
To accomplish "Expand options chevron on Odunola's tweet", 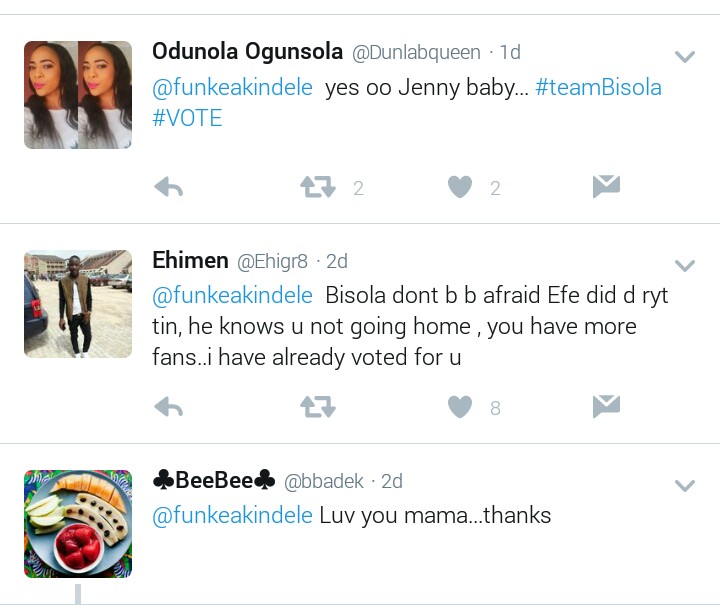I will (x=685, y=57).
